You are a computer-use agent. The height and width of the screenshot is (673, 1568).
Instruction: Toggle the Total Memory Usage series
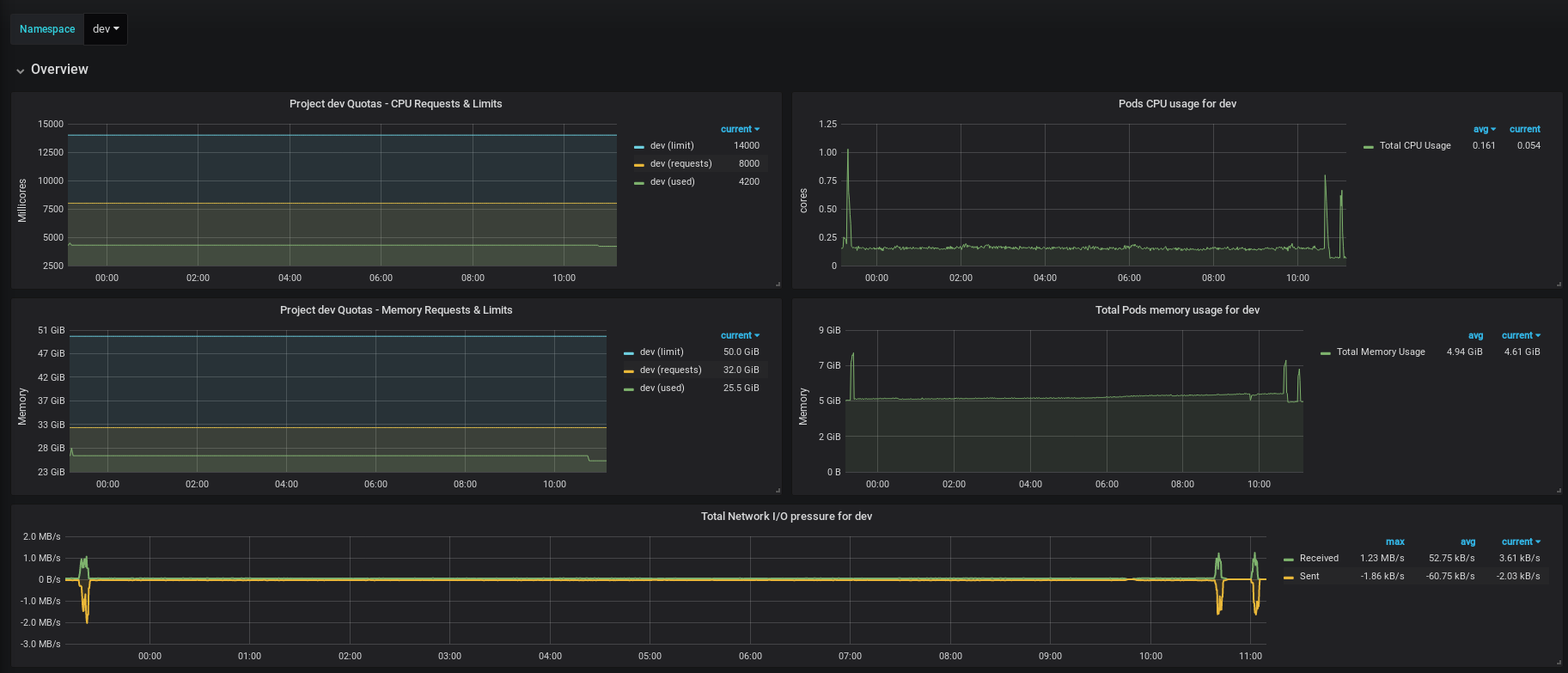coord(1381,352)
